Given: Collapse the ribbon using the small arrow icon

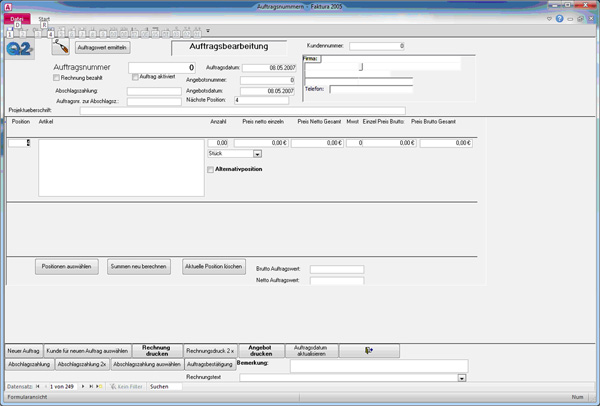Looking at the screenshot, I should coord(549,18).
